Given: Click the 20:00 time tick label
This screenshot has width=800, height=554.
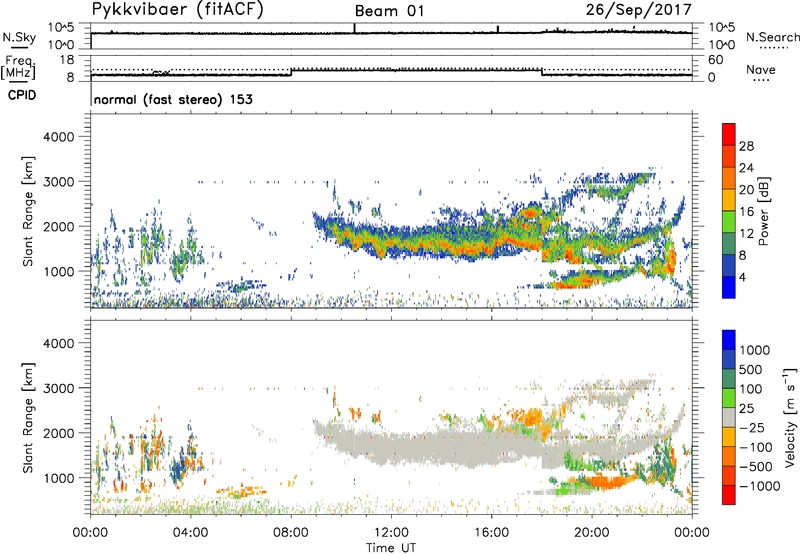Looking at the screenshot, I should click(x=592, y=533).
